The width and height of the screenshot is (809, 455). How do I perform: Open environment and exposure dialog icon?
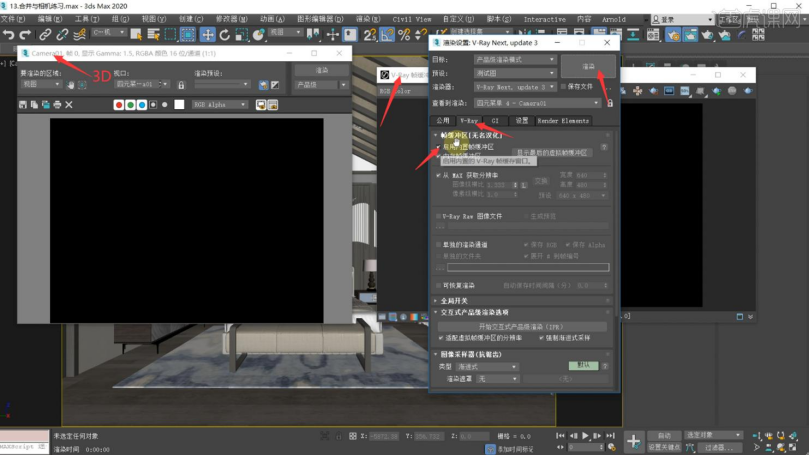point(275,85)
